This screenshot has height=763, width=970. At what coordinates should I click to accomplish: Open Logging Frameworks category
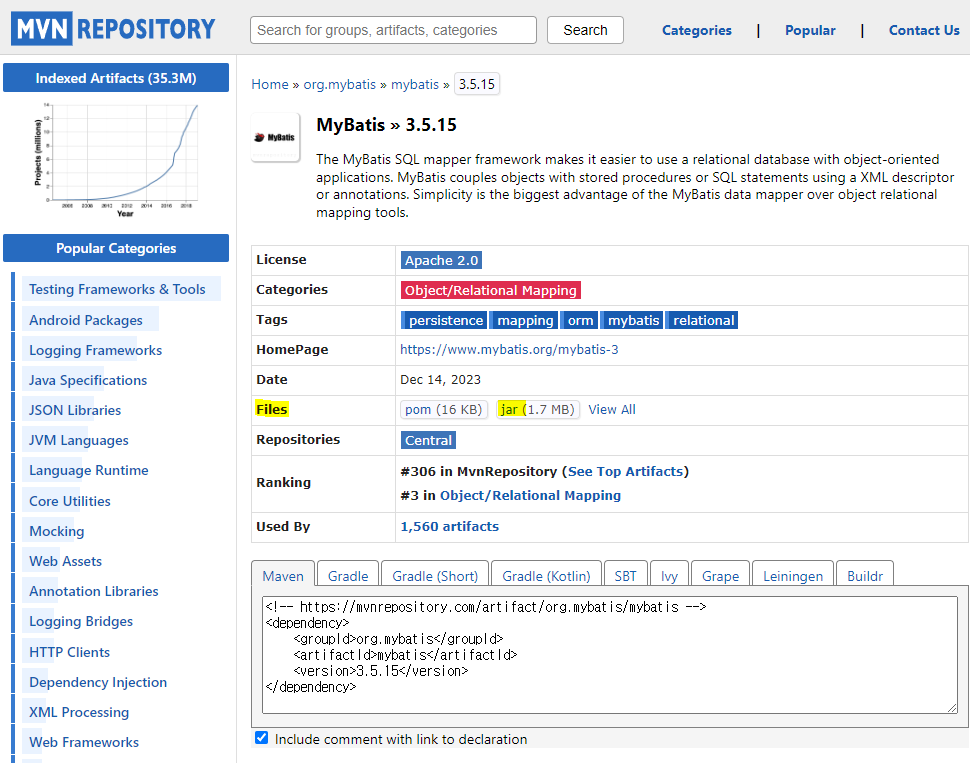coord(95,350)
